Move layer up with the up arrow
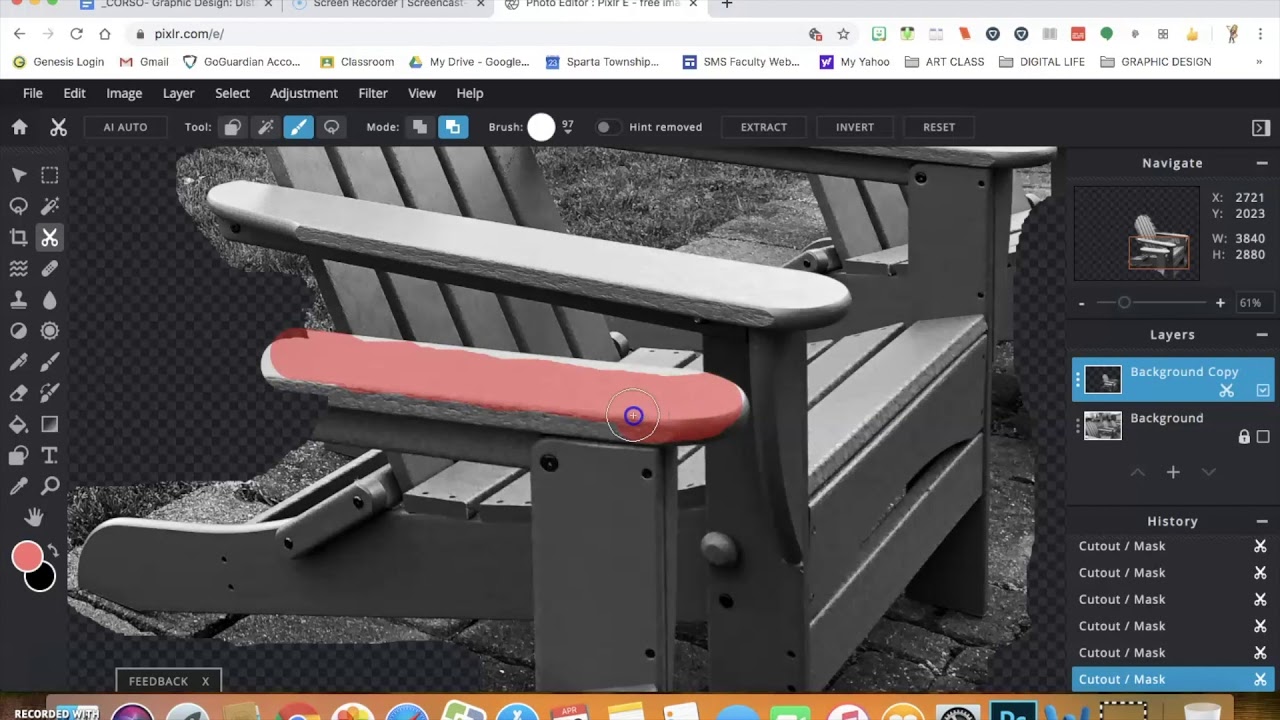The image size is (1280, 720). coord(1138,472)
